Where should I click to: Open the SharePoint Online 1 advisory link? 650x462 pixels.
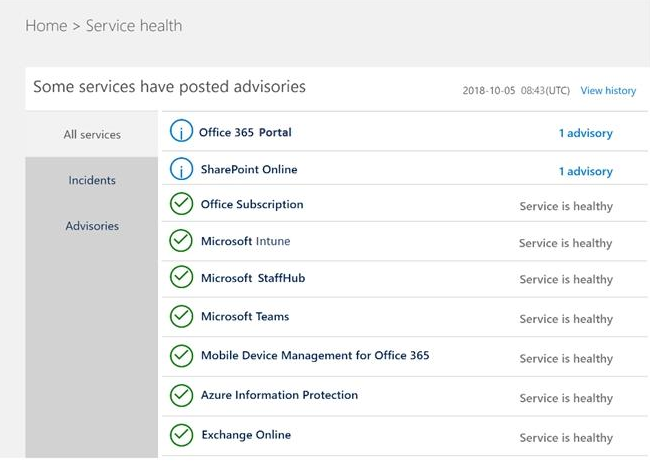point(585,171)
